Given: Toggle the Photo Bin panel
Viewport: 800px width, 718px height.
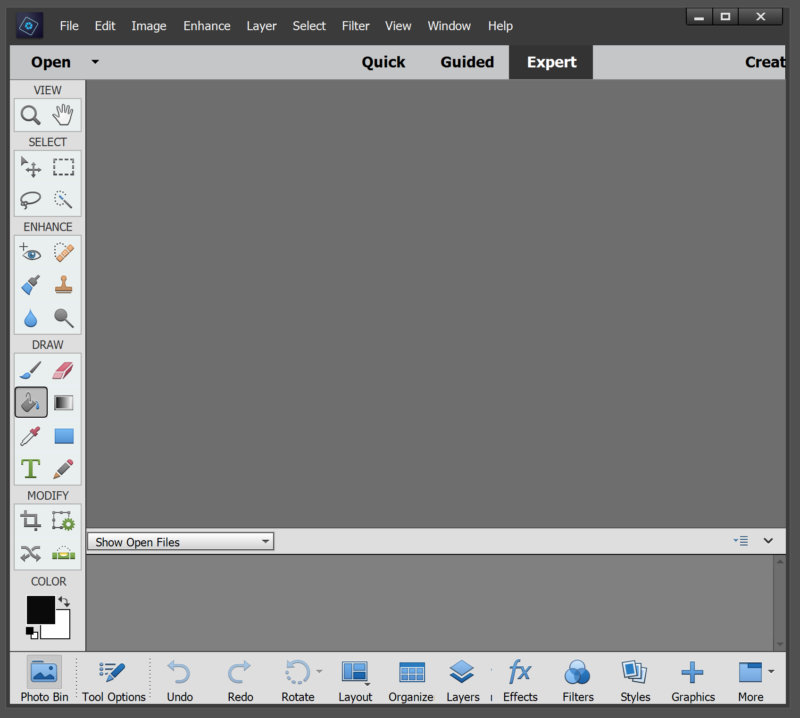Looking at the screenshot, I should [44, 679].
